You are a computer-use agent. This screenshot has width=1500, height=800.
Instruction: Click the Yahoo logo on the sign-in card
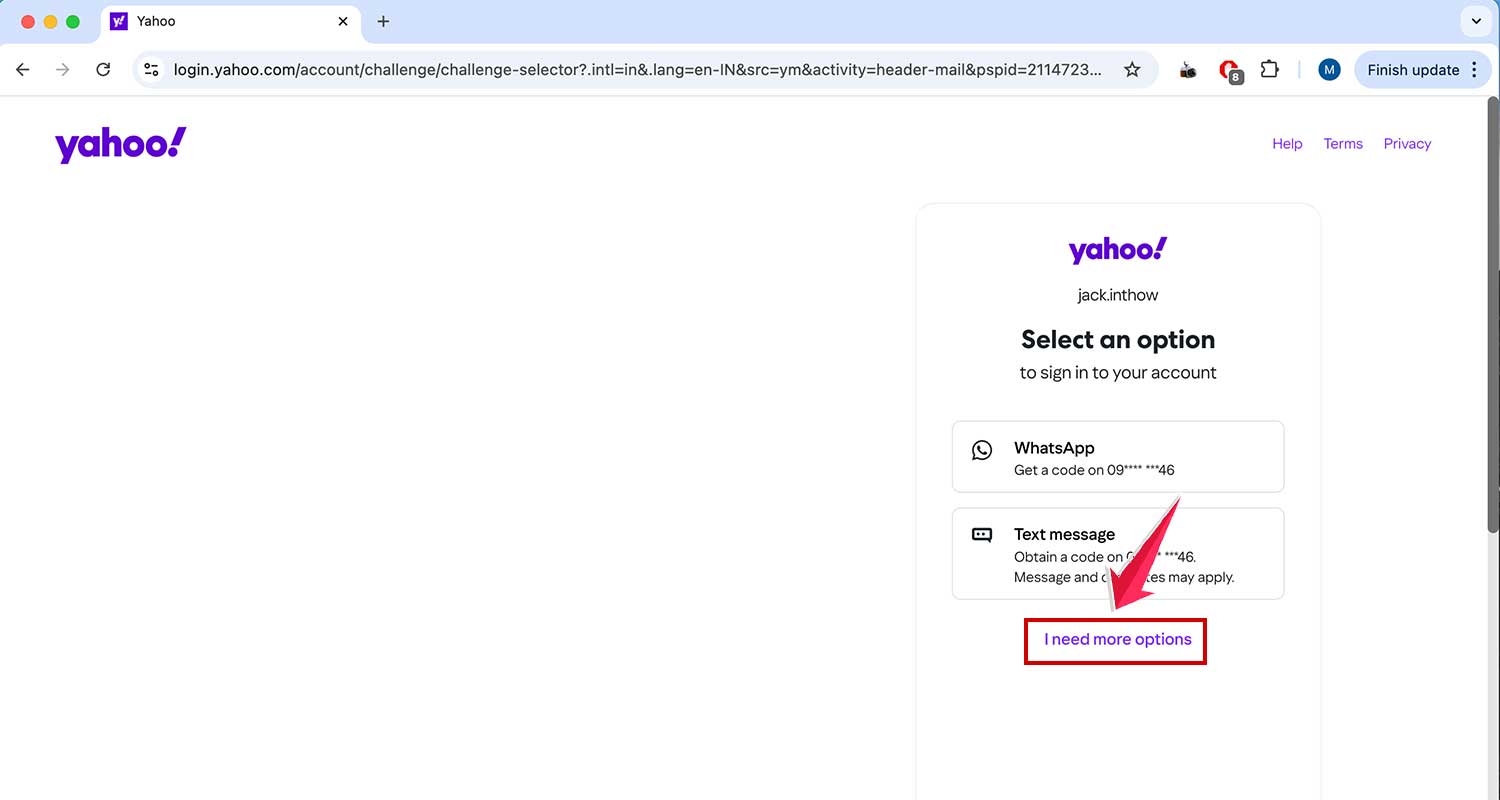(x=1117, y=249)
